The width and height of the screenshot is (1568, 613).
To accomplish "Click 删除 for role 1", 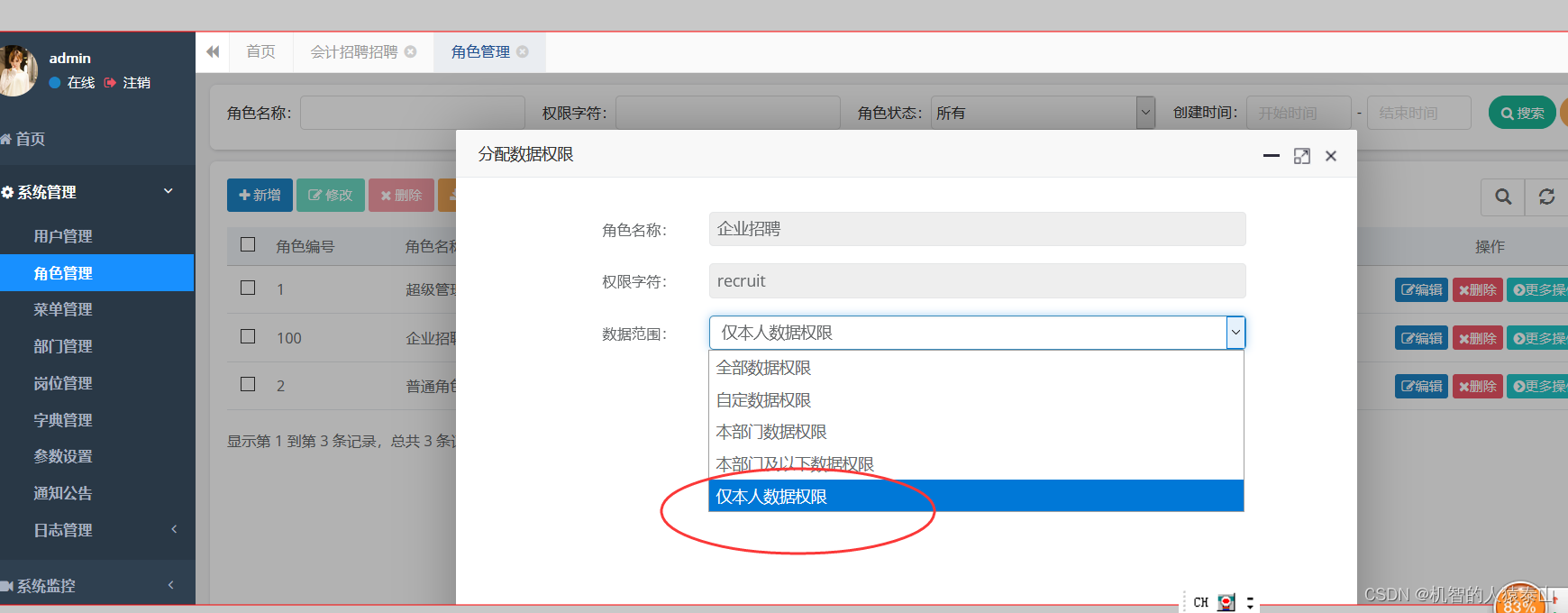I will (1478, 289).
